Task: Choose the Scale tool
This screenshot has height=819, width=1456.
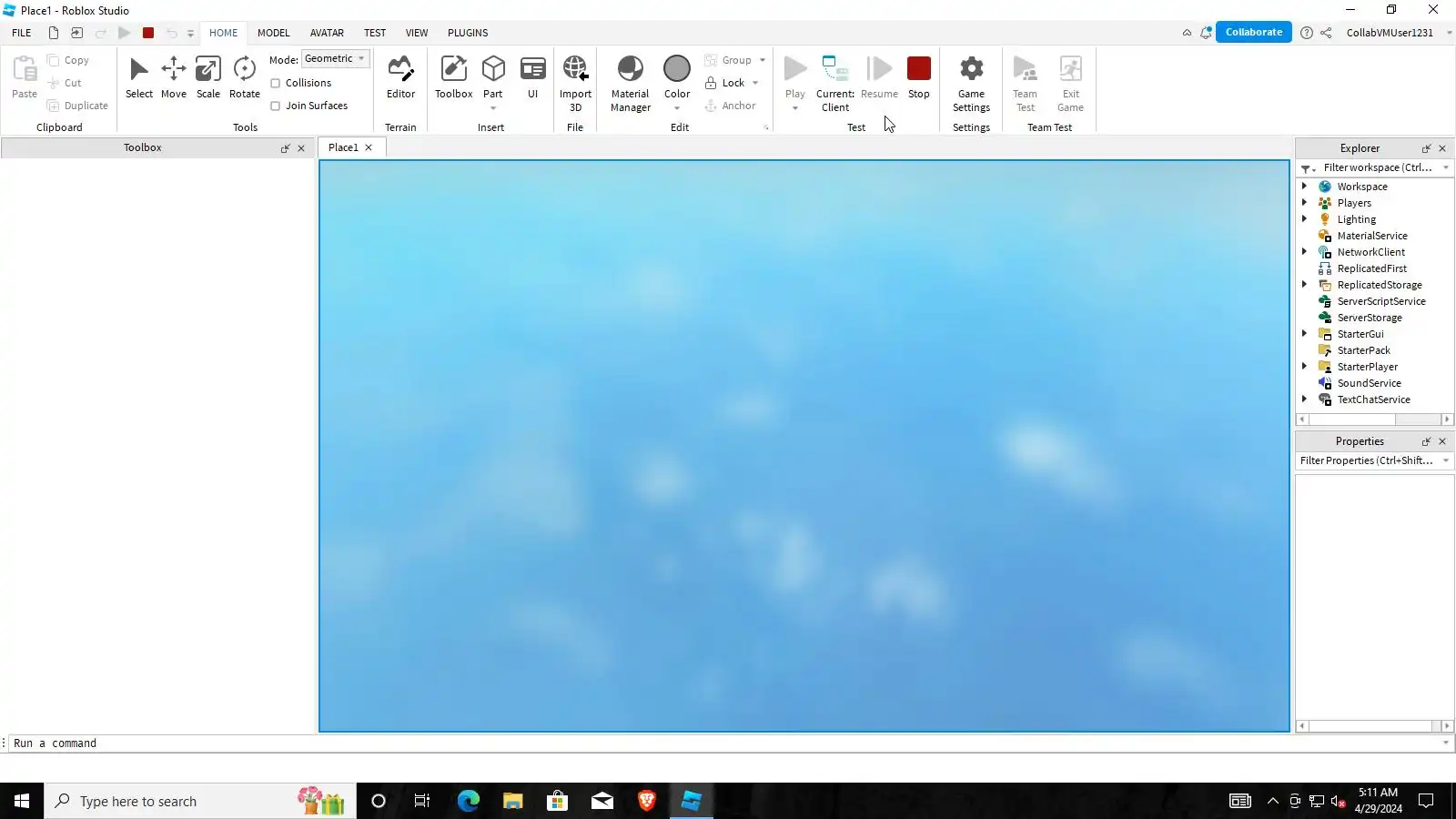Action: (x=208, y=78)
